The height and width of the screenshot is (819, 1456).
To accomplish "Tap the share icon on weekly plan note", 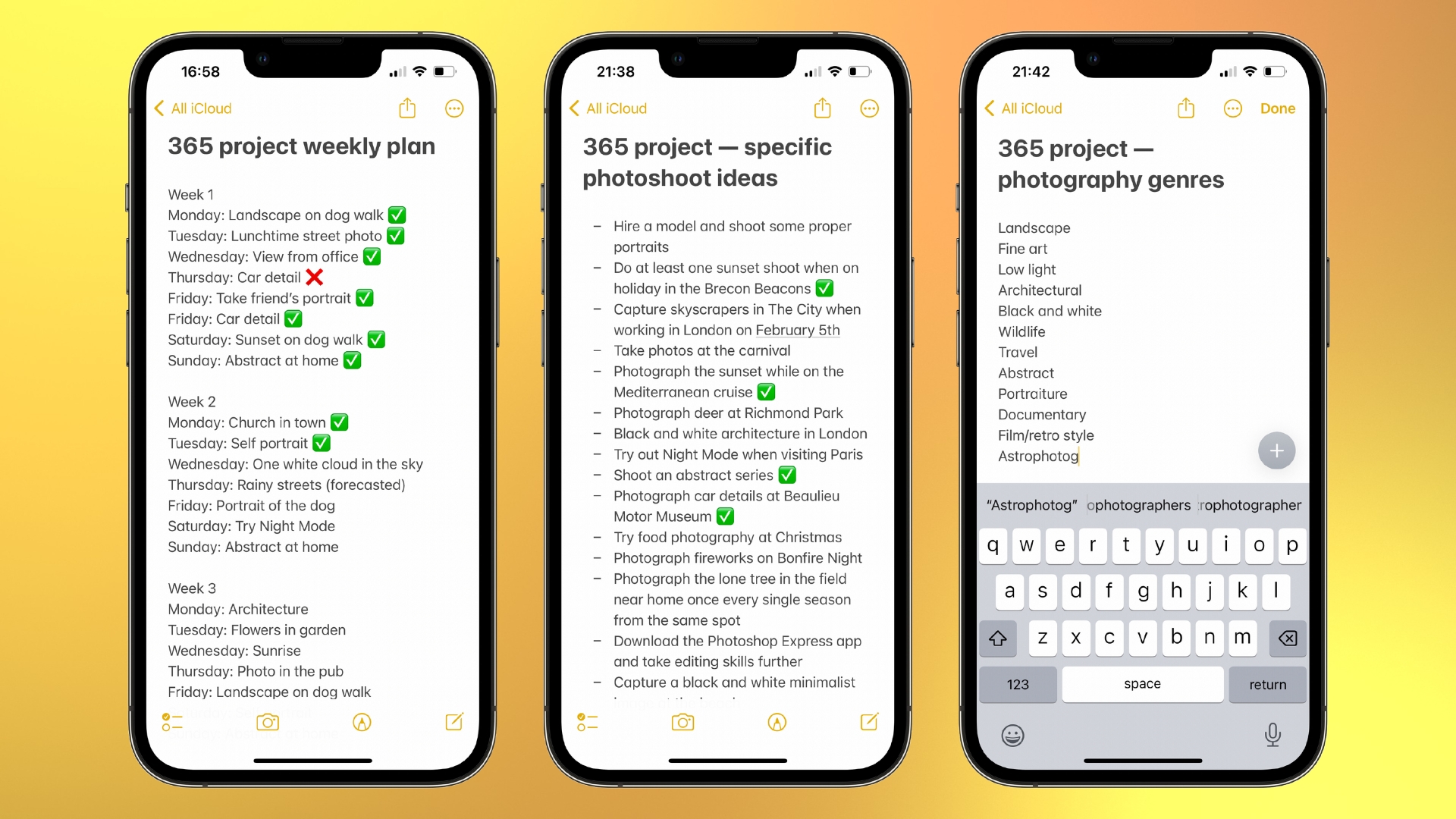I will point(407,108).
